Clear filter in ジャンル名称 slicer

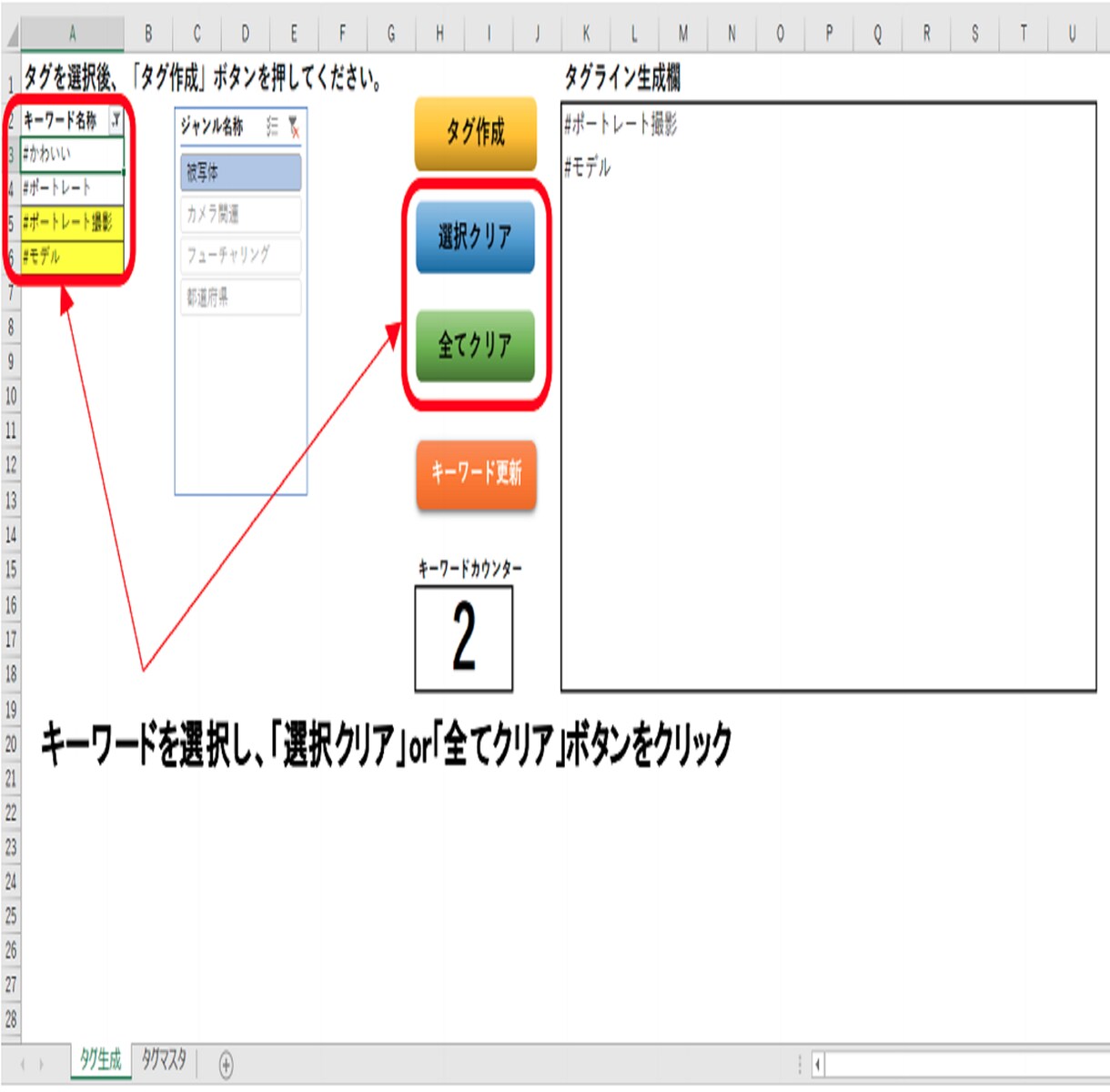tap(293, 126)
